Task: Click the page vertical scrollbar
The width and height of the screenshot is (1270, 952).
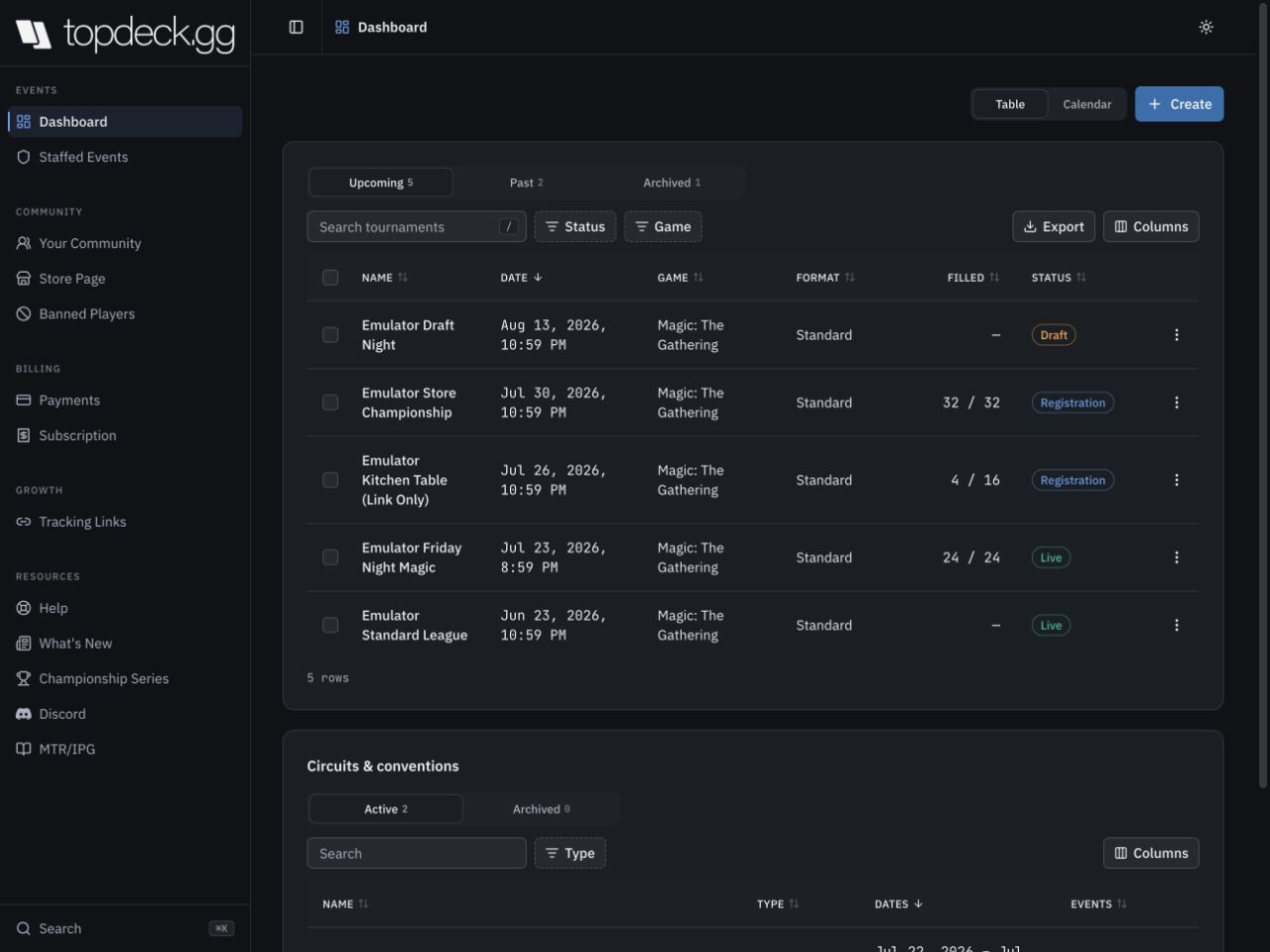Action: [1263, 397]
